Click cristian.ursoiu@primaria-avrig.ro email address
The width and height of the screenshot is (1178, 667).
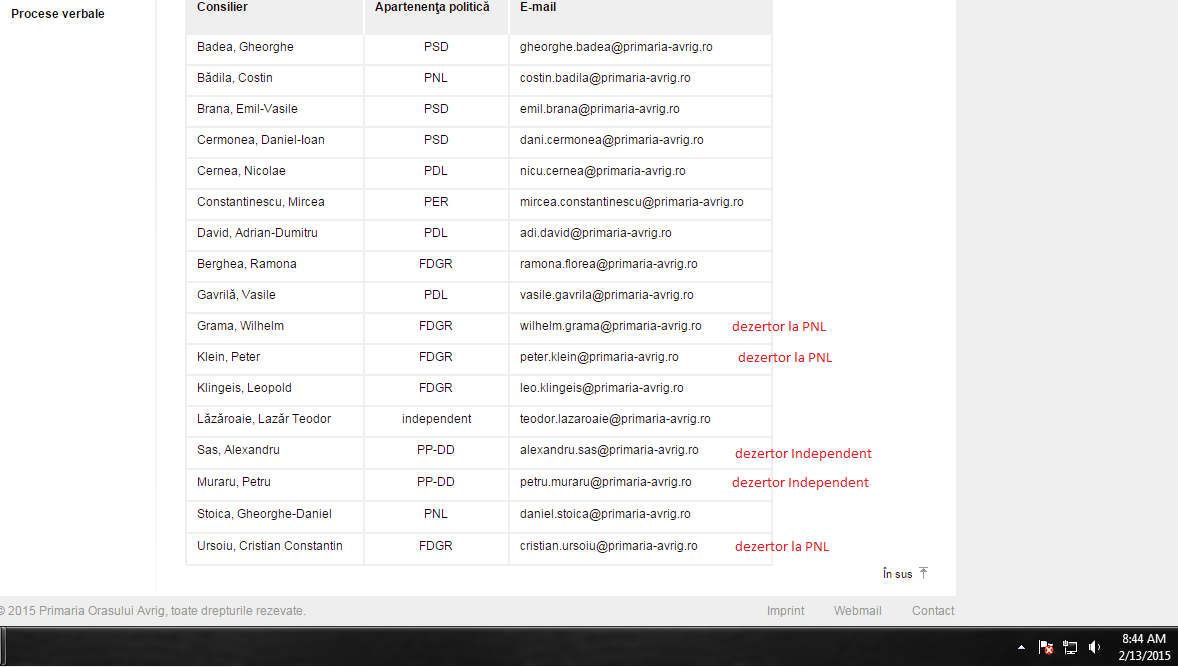pyautogui.click(x=608, y=546)
